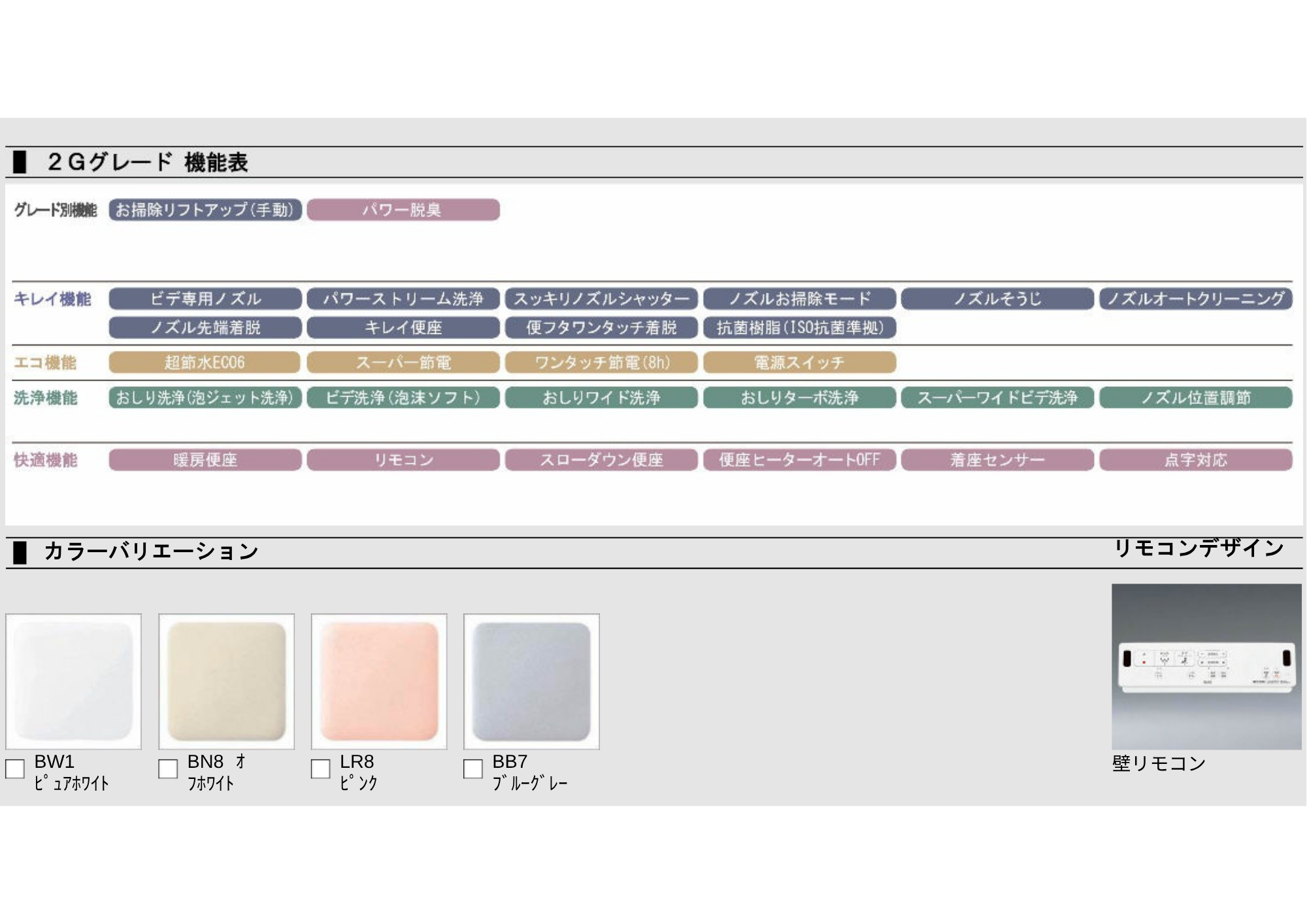Screen dimensions: 1307x924
Task: Click the スーパー節電 badge
Action: point(403,362)
